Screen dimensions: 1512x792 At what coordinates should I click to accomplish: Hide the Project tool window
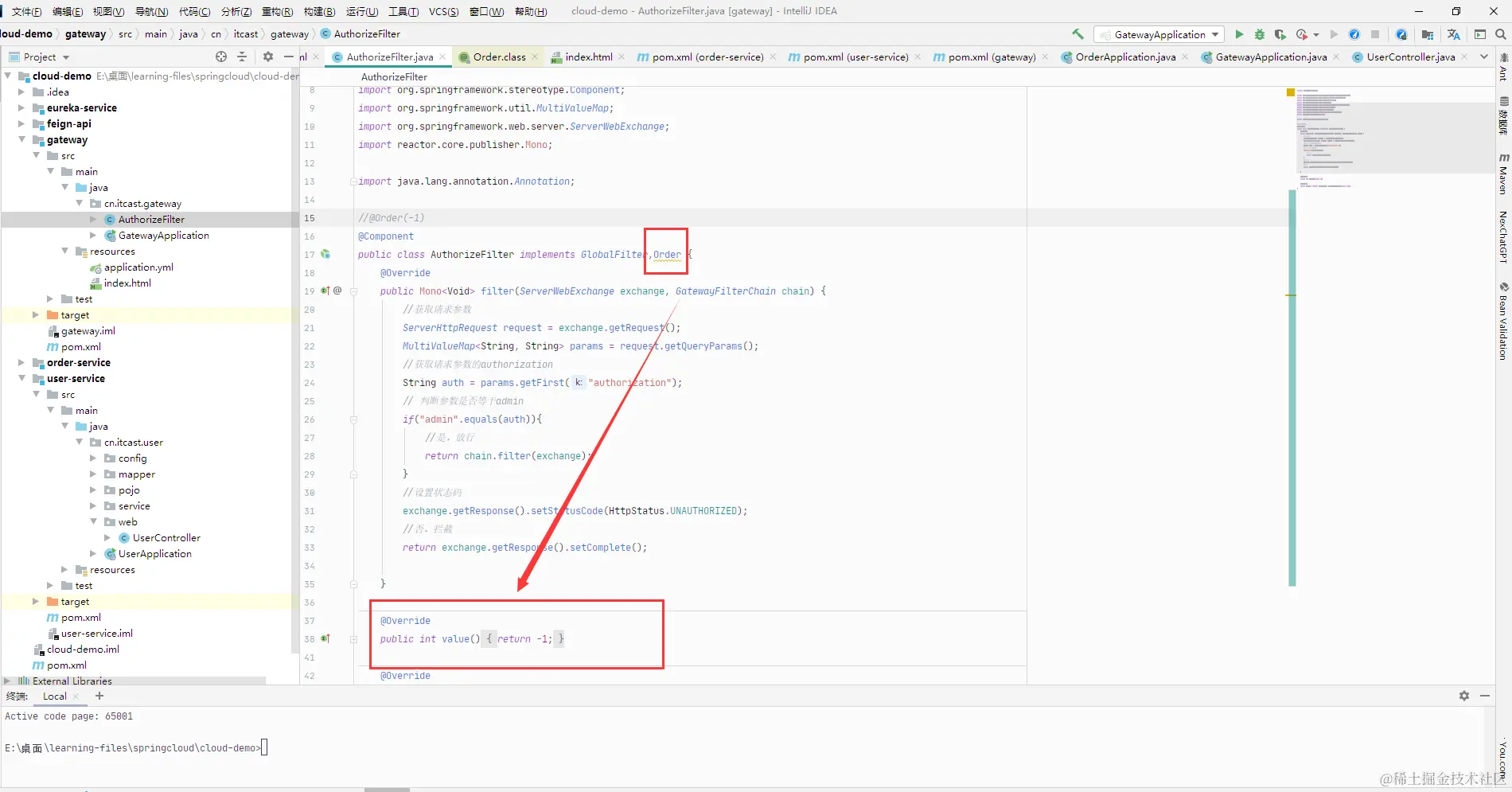pos(288,57)
